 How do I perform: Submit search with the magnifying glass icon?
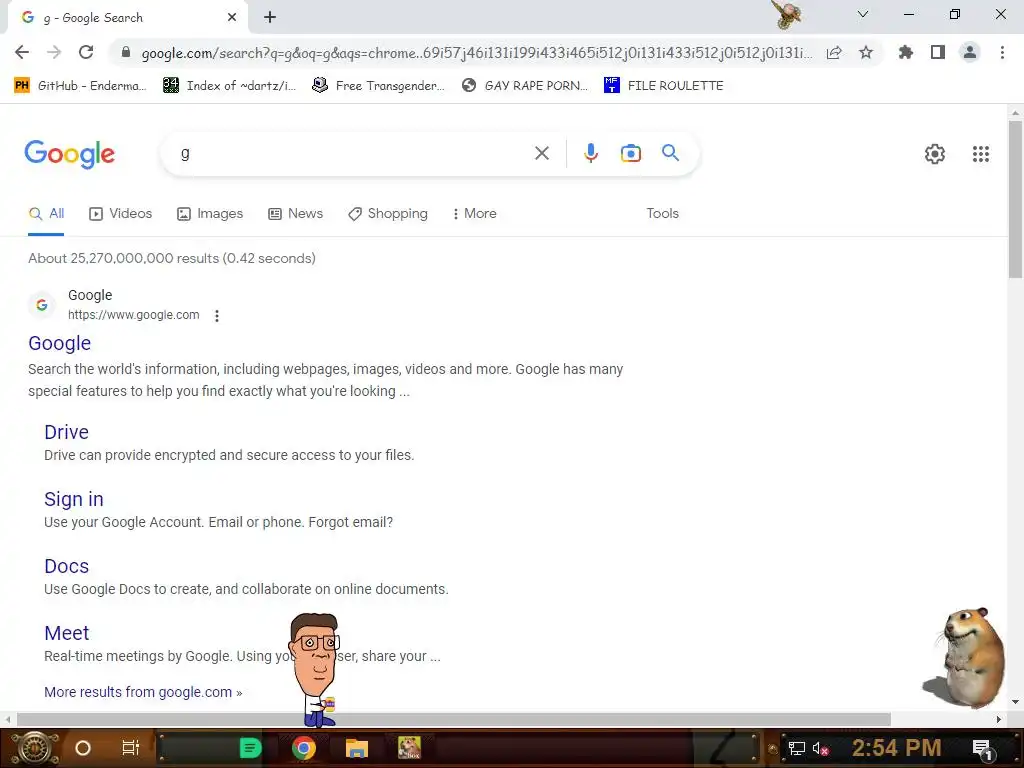(670, 153)
